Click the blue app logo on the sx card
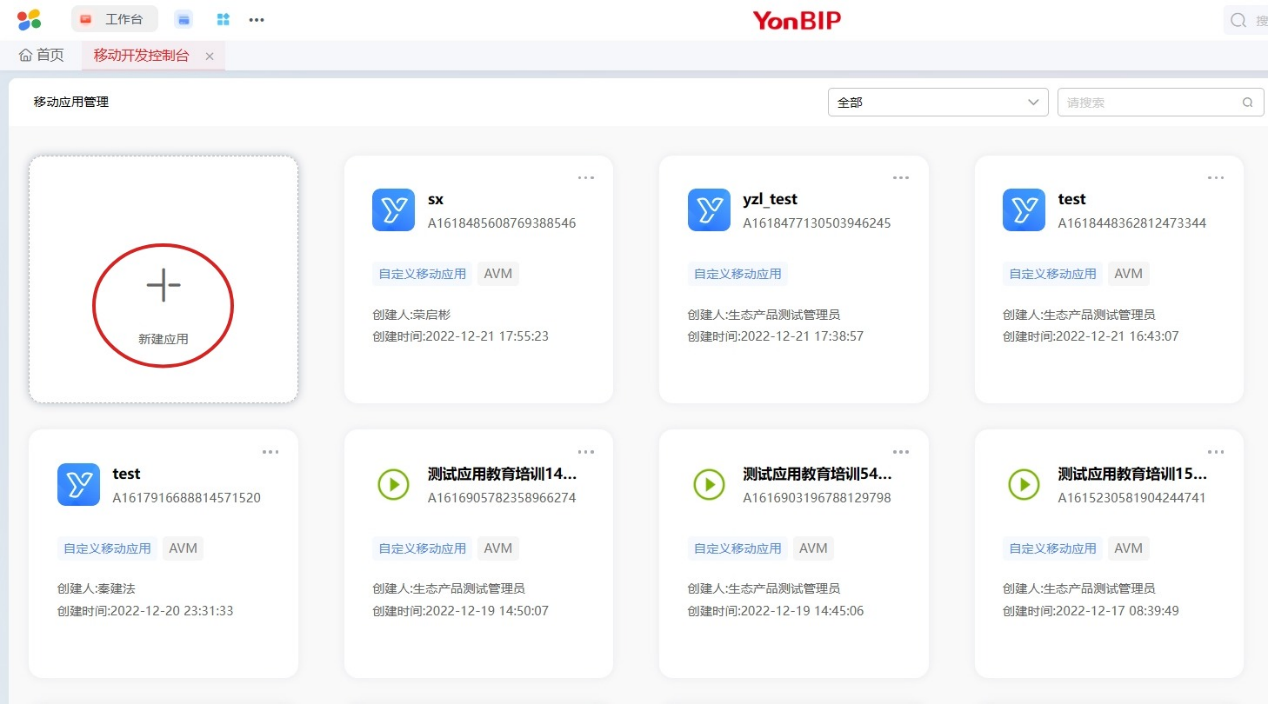The width and height of the screenshot is (1268, 704). (x=393, y=210)
